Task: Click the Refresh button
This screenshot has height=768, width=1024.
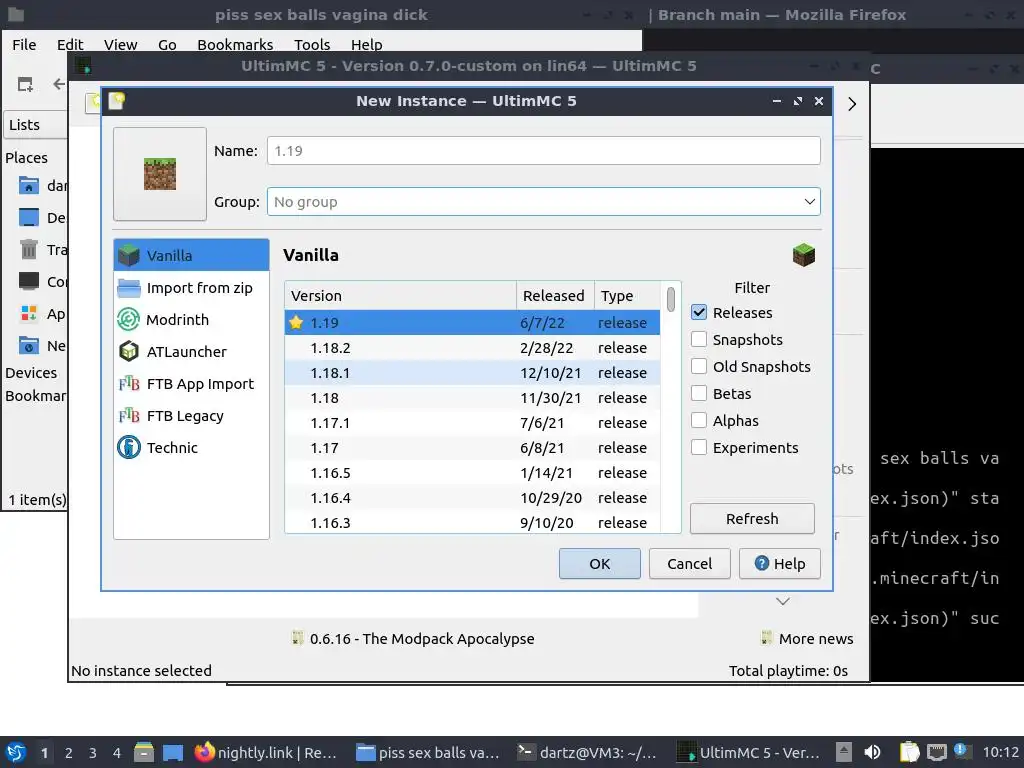Action: point(752,519)
